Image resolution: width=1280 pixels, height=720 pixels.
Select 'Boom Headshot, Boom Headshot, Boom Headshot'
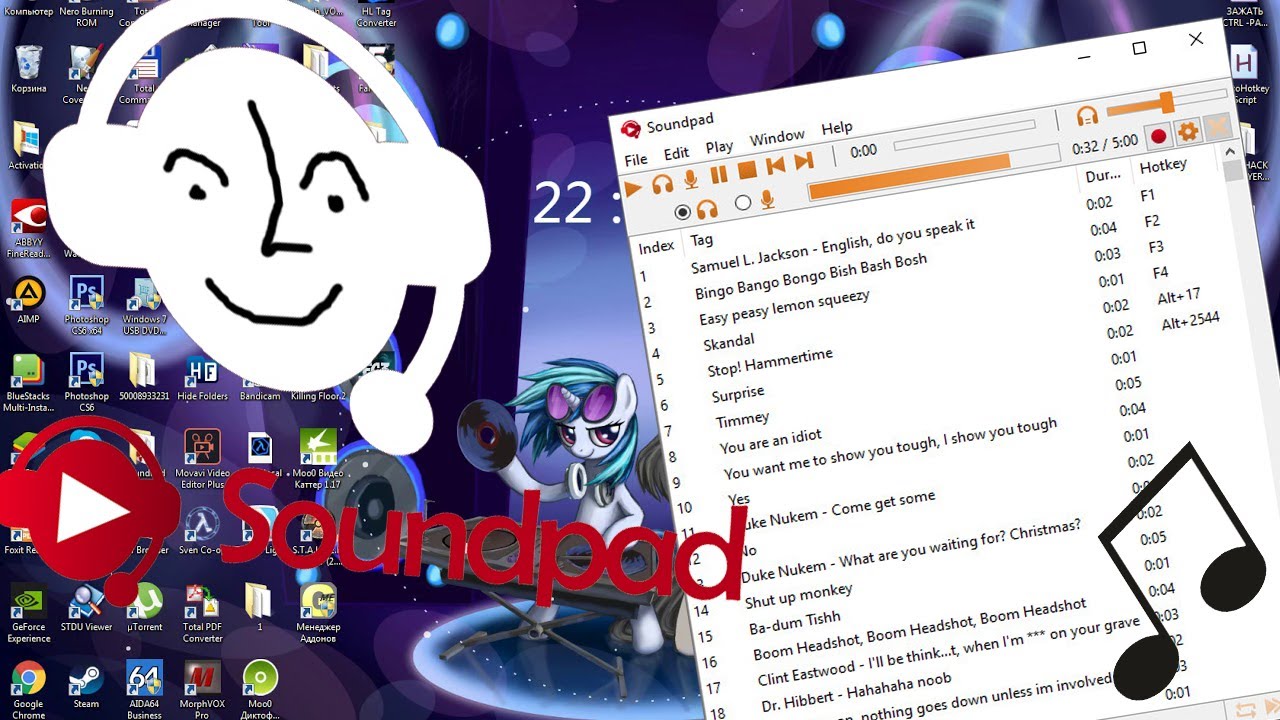[x=920, y=629]
